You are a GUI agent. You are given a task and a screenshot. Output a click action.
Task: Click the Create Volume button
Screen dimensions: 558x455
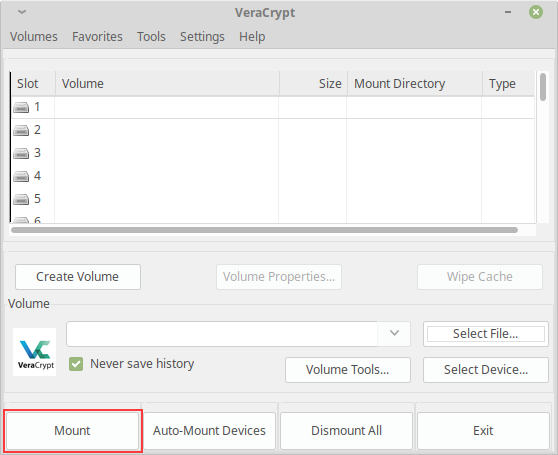78,277
